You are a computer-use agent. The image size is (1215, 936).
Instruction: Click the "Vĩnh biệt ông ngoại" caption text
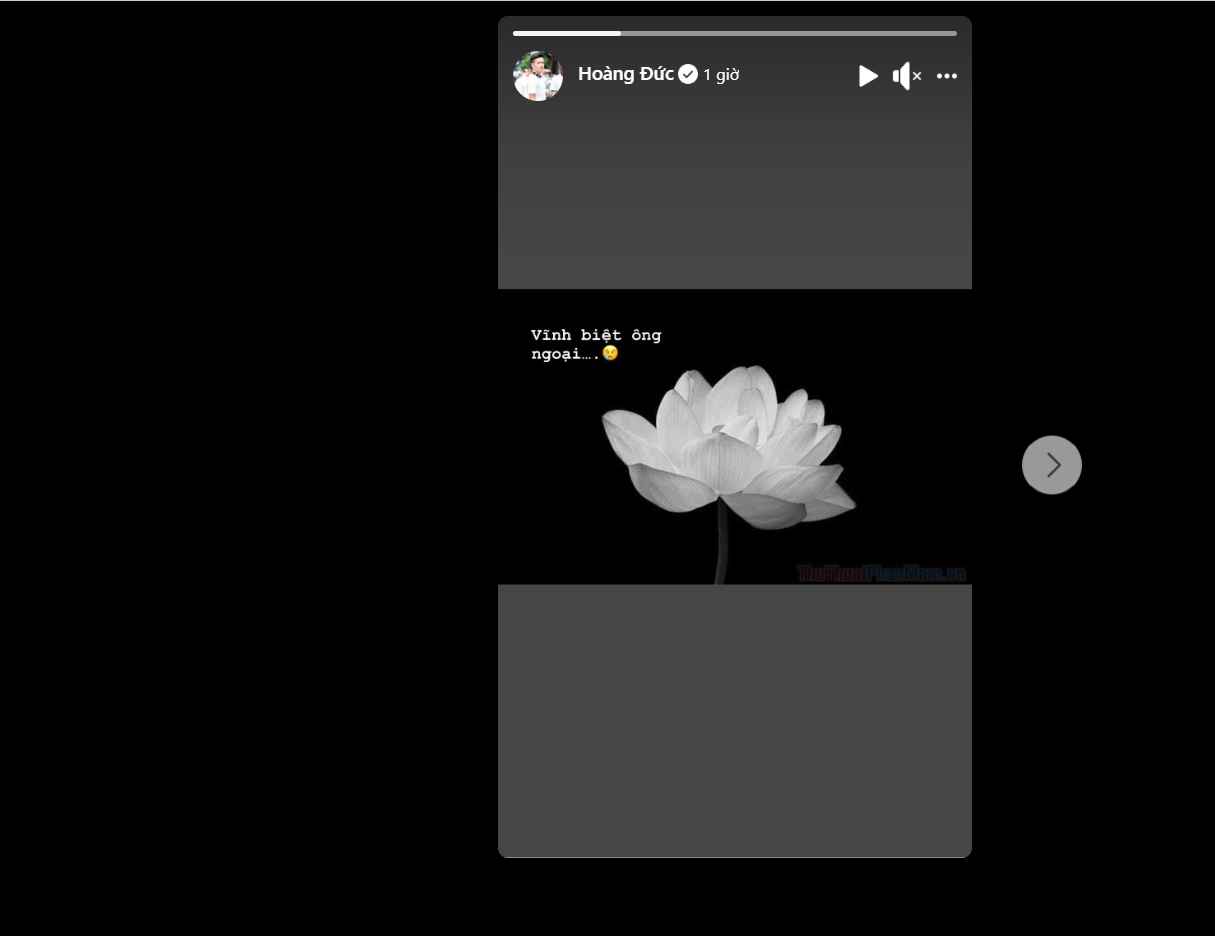click(595, 335)
